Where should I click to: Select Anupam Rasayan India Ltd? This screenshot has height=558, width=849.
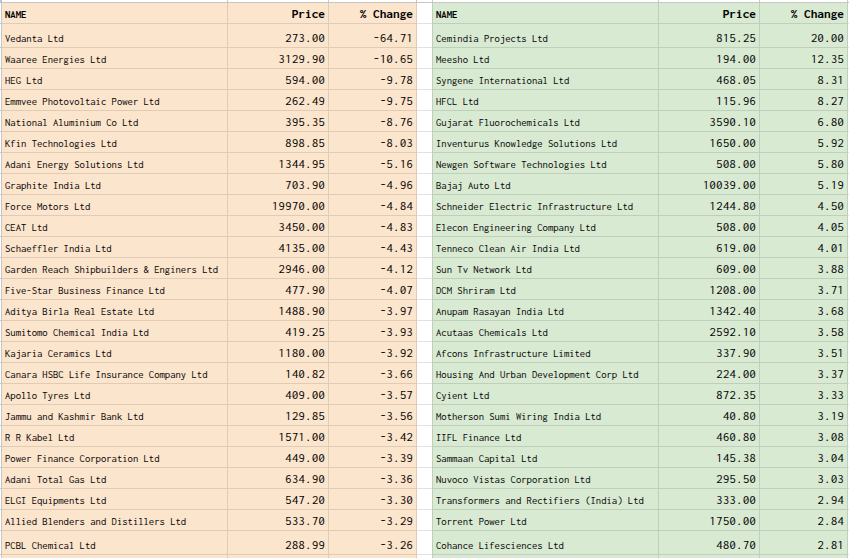point(545,312)
